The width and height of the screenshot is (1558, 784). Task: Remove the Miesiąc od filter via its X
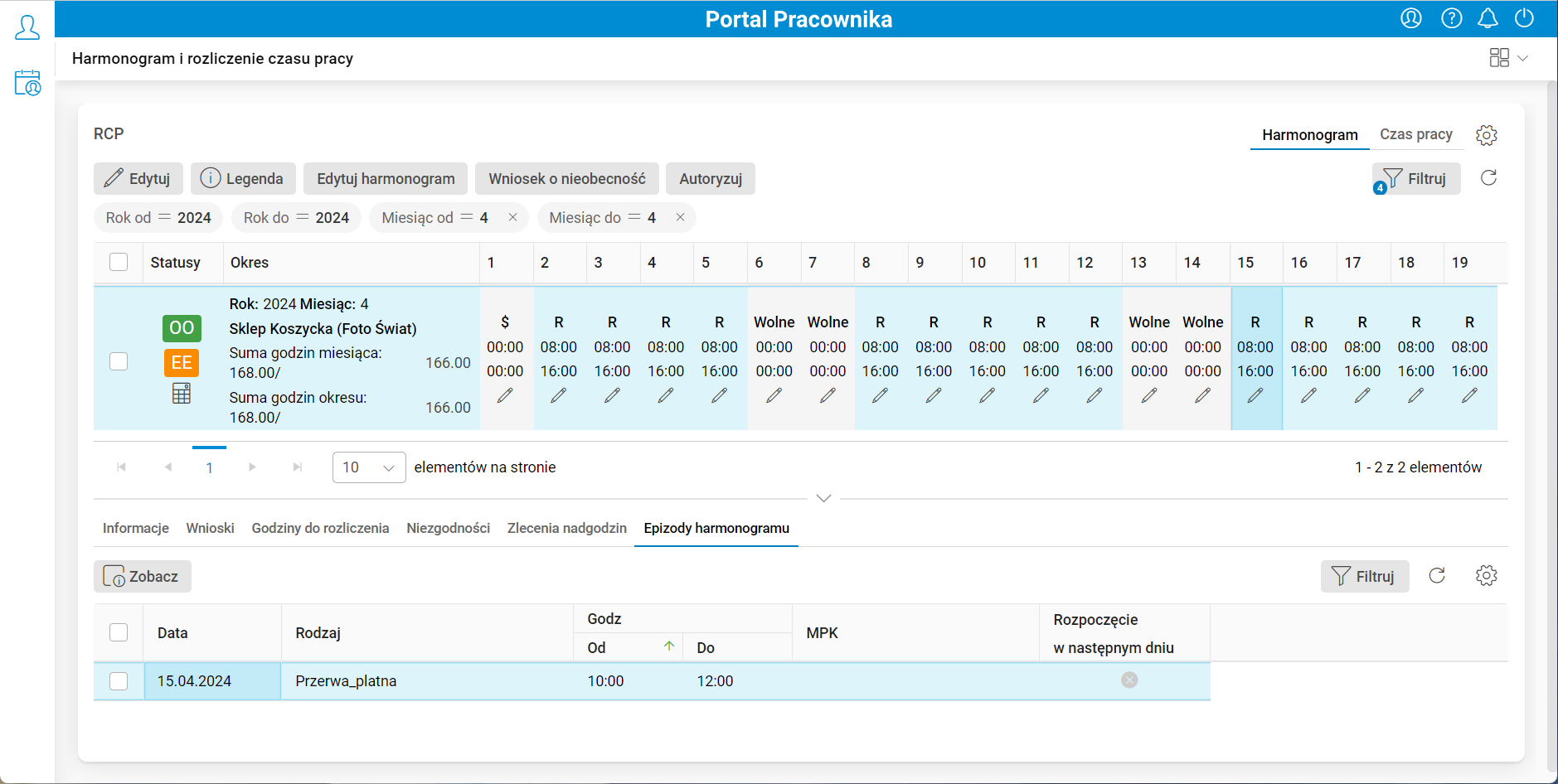coord(513,217)
